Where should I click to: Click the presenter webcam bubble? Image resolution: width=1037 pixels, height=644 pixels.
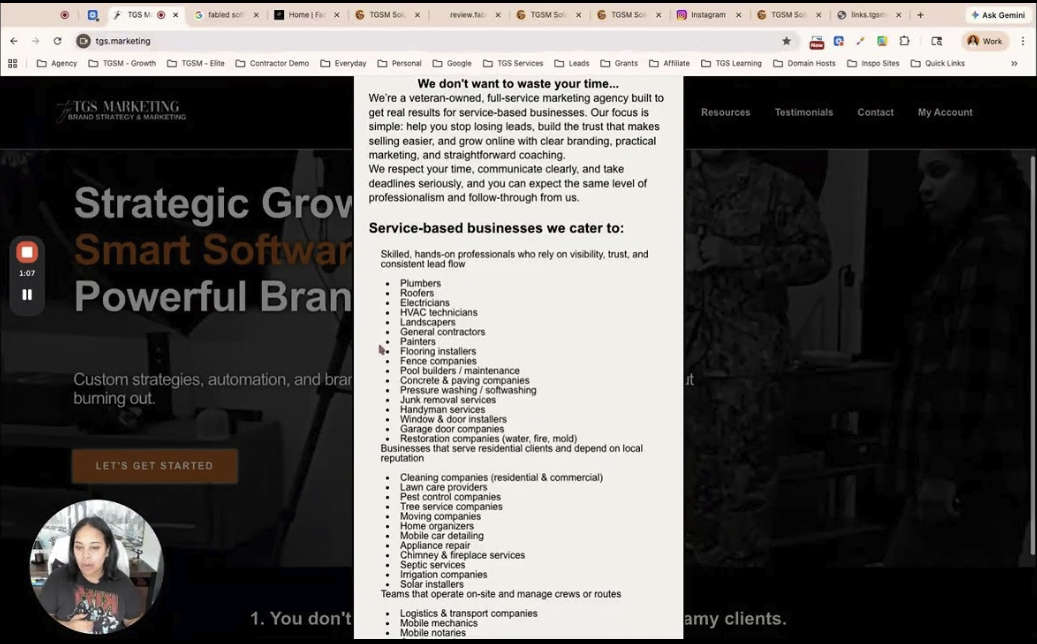click(96, 567)
